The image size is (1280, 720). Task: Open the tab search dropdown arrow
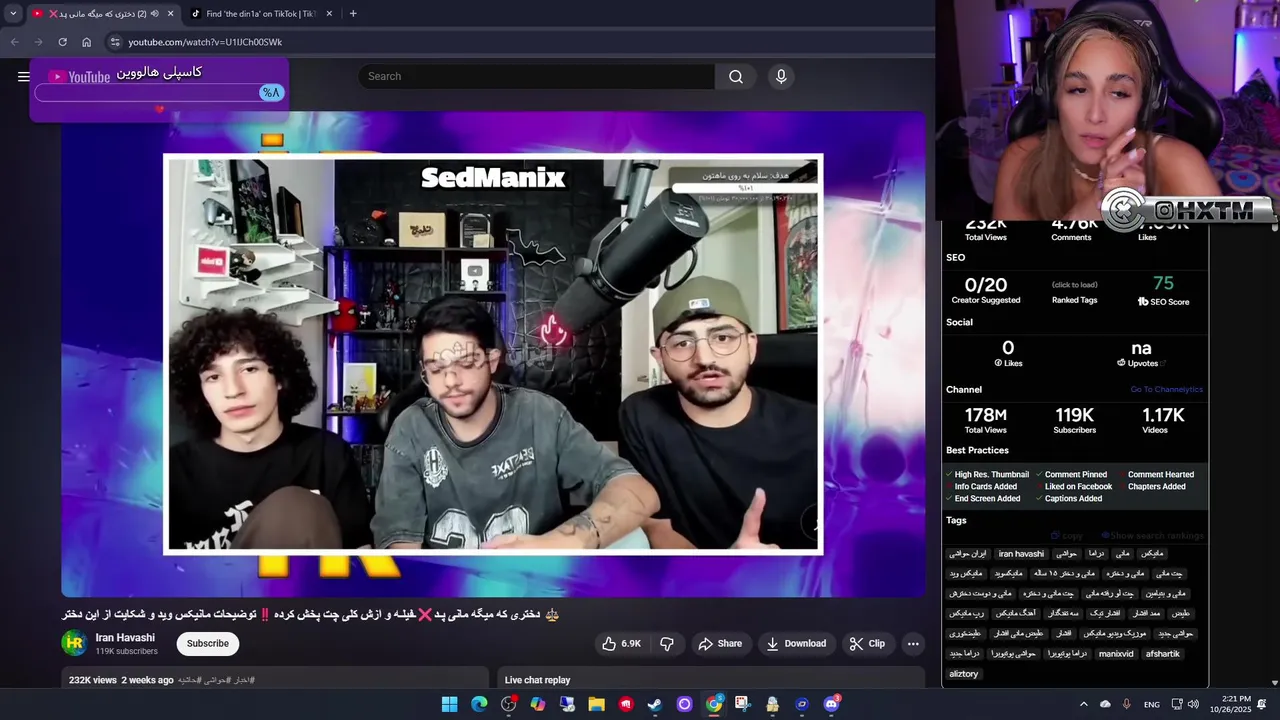13,14
